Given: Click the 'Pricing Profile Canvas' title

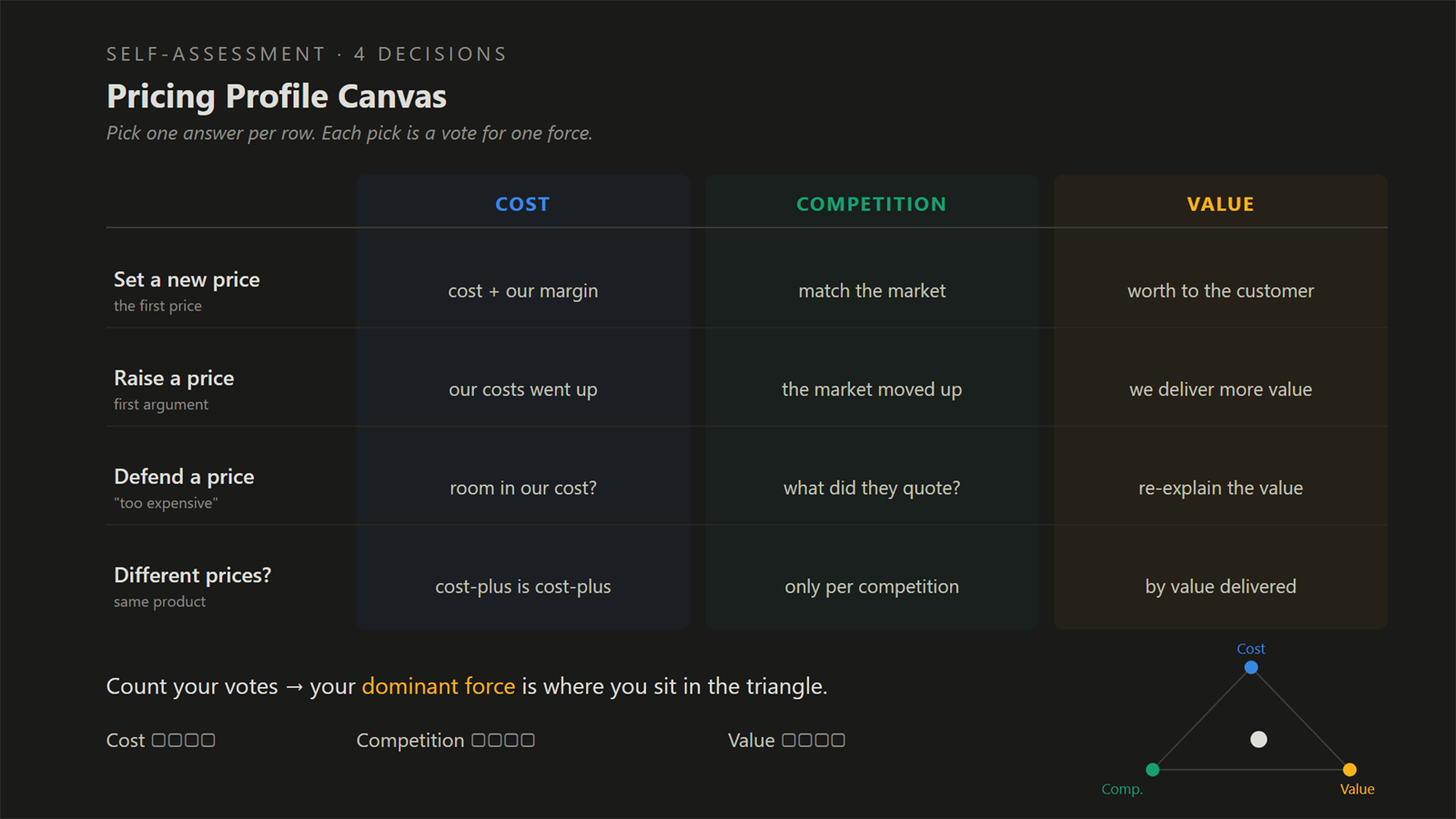Looking at the screenshot, I should point(277,96).
